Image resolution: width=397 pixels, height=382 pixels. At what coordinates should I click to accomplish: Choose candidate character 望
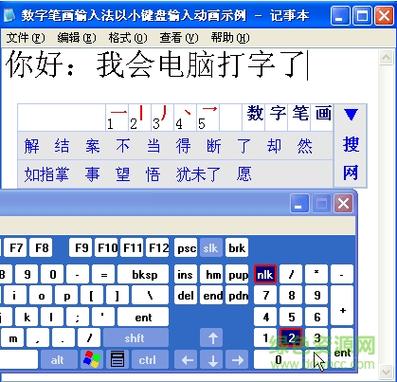click(123, 174)
